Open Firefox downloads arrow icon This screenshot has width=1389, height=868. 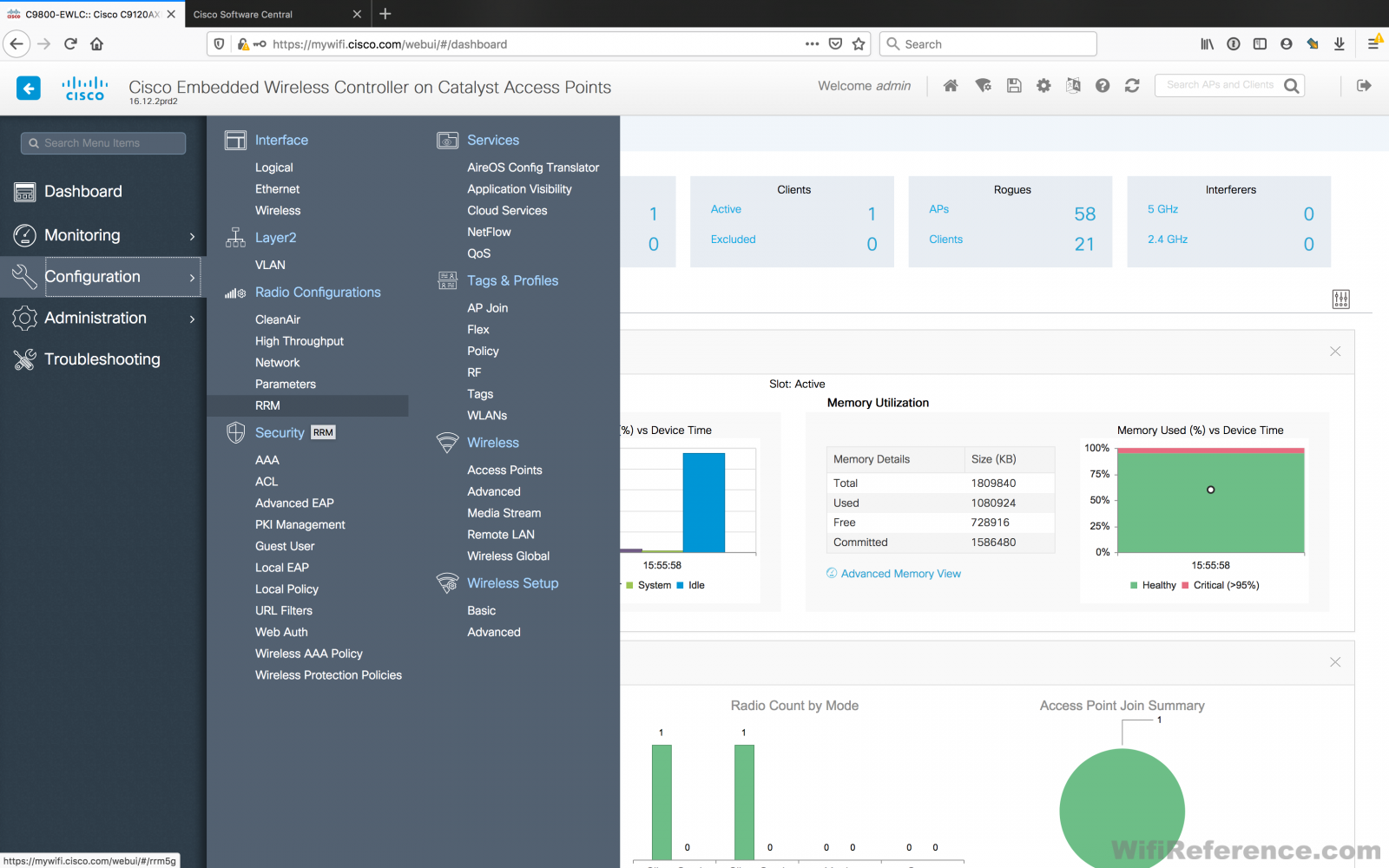[x=1339, y=43]
